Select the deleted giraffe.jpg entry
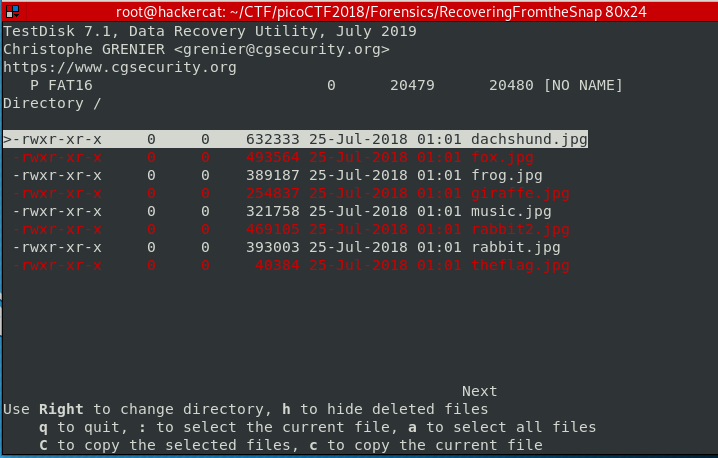Screen dimensions: 718x458 (x=291, y=193)
